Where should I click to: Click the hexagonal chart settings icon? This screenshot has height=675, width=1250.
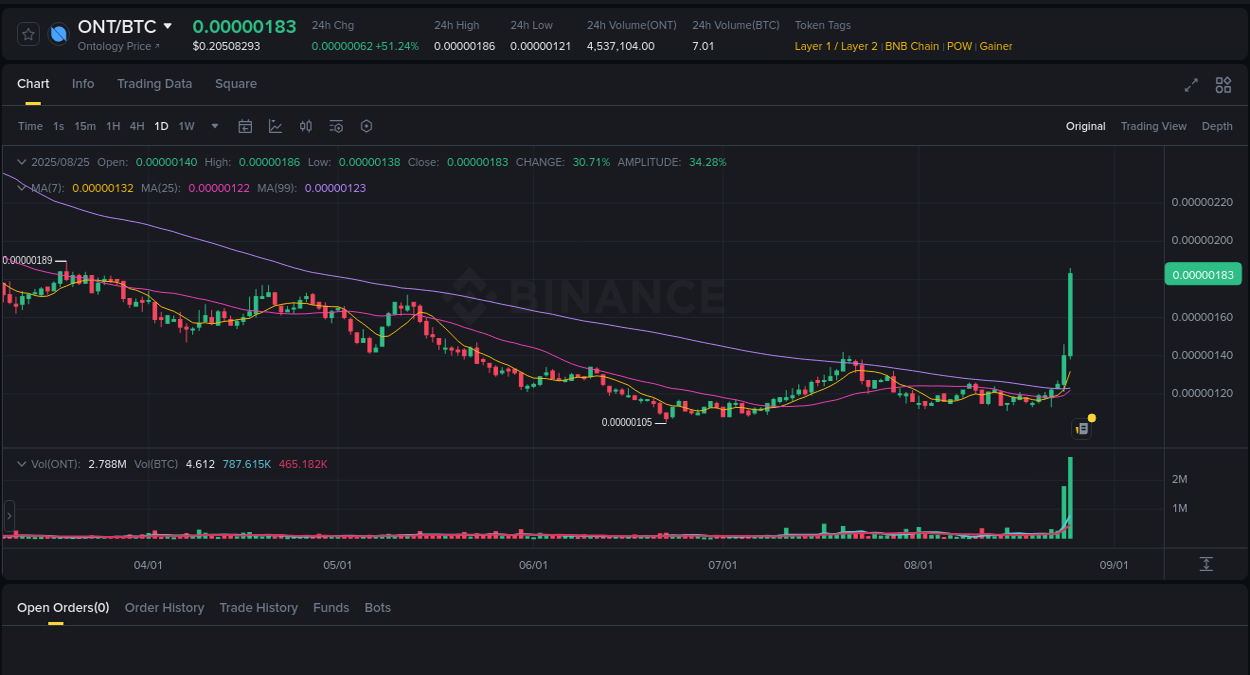(x=366, y=126)
